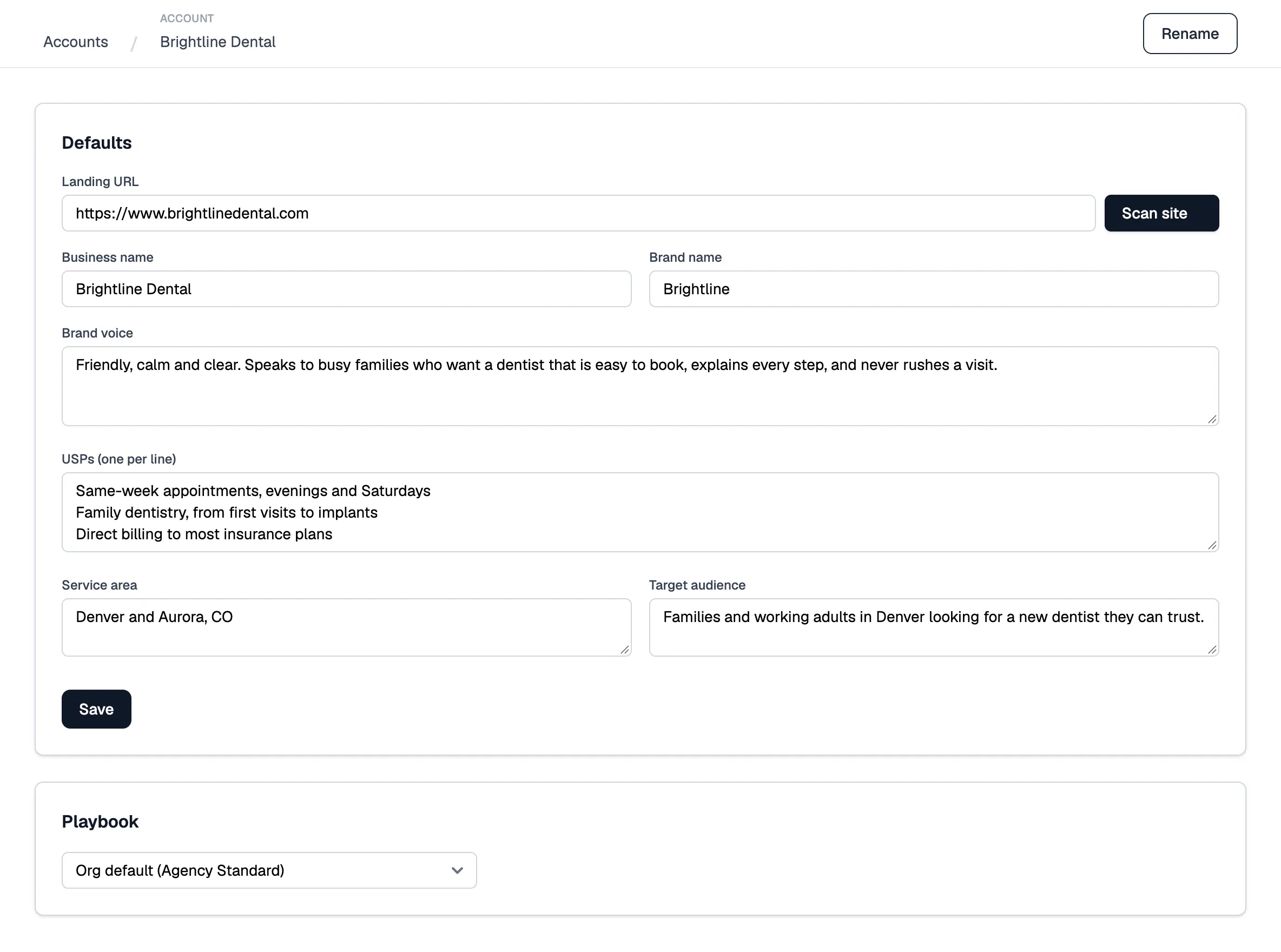Click Brightline Dental breadcrumb title
This screenshot has height=952, width=1281.
pos(218,42)
